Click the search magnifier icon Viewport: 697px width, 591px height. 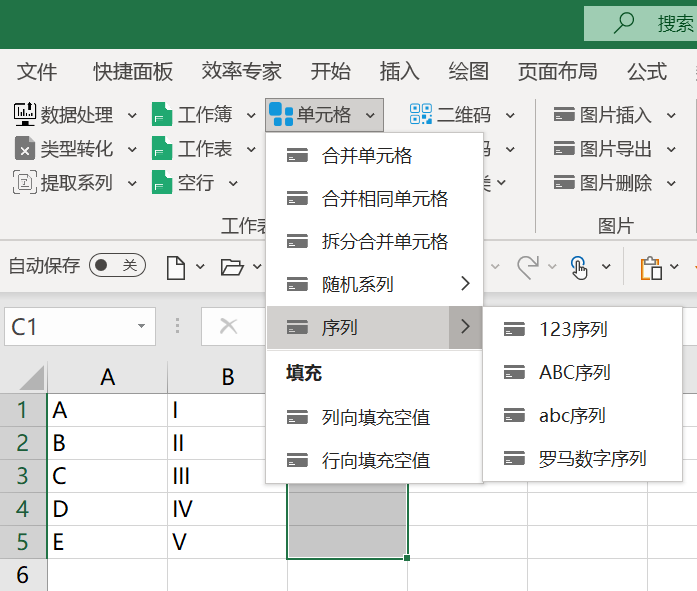coord(624,22)
